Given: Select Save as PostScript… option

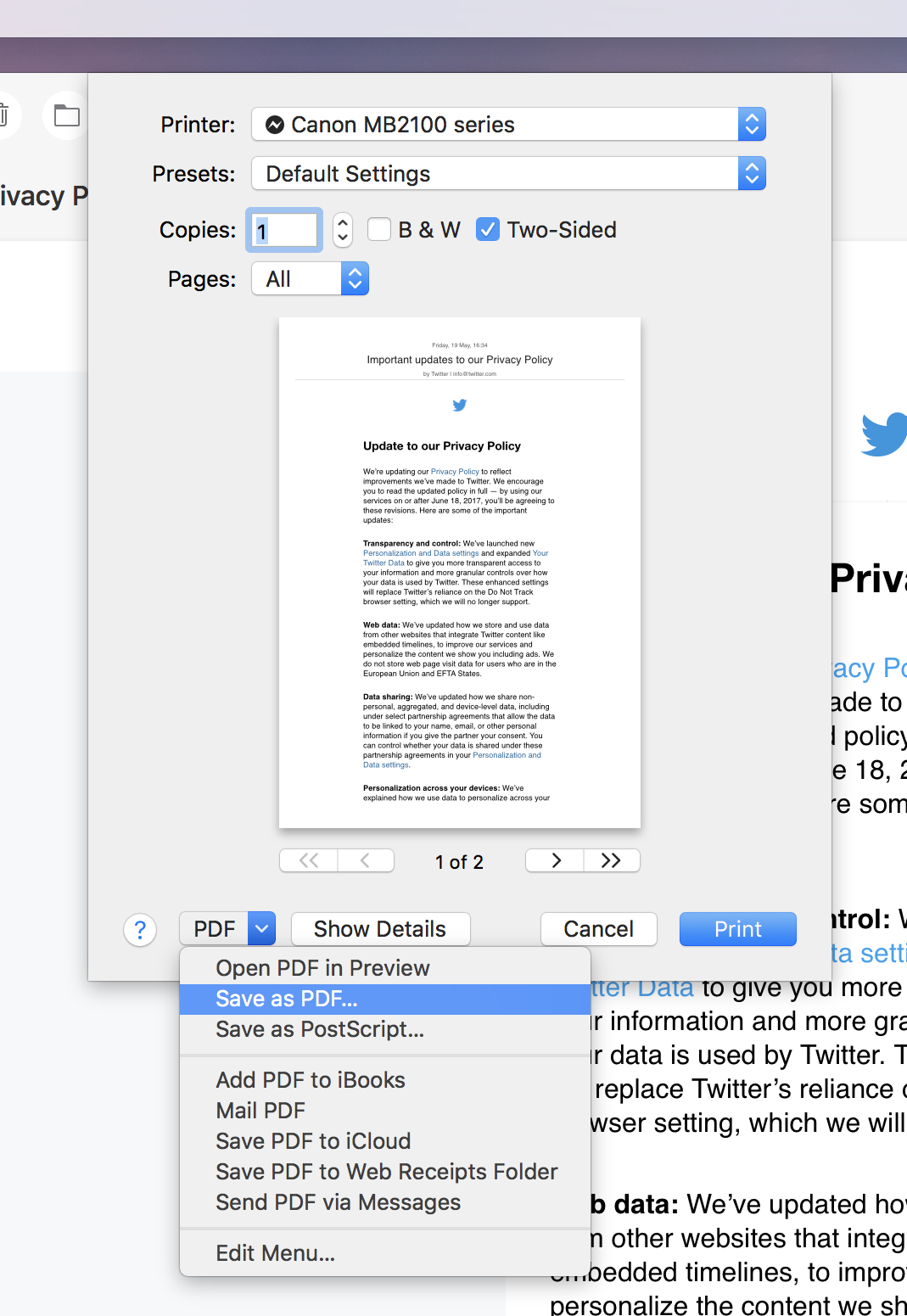Looking at the screenshot, I should (385, 1029).
